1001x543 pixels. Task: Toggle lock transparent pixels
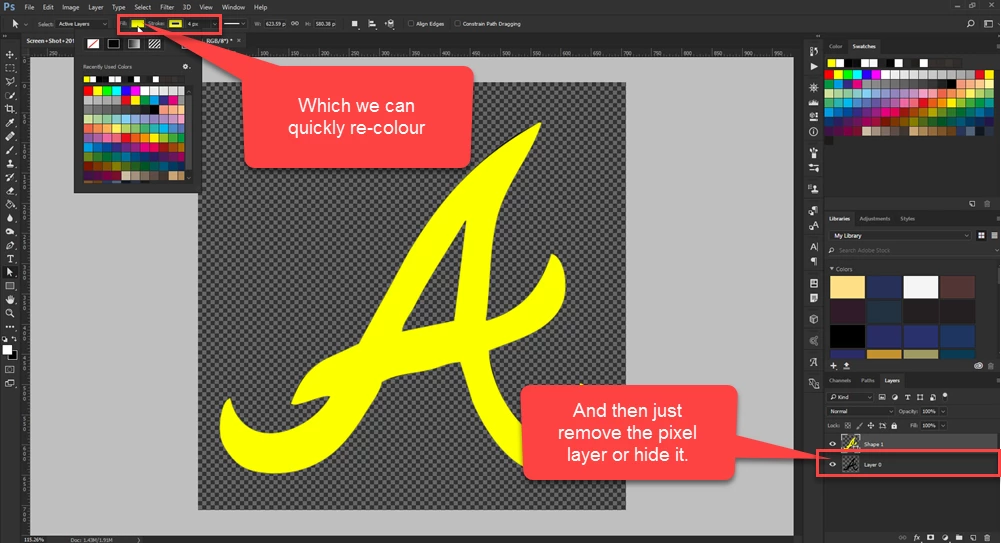(x=848, y=426)
